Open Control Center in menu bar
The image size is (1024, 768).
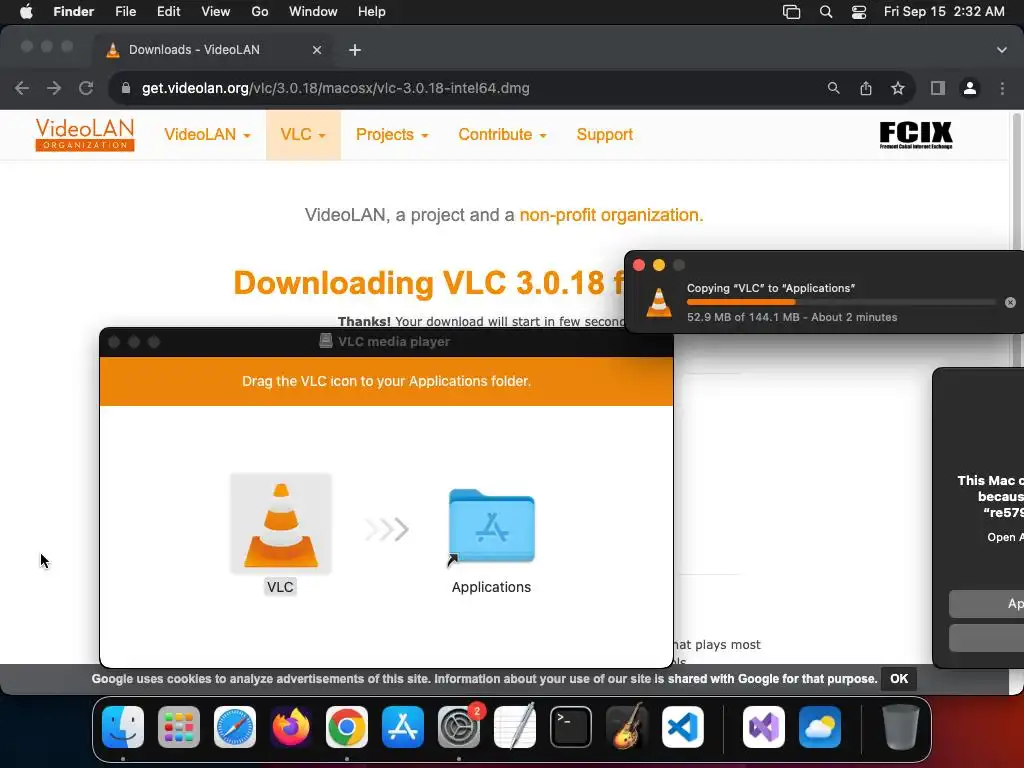[859, 12]
